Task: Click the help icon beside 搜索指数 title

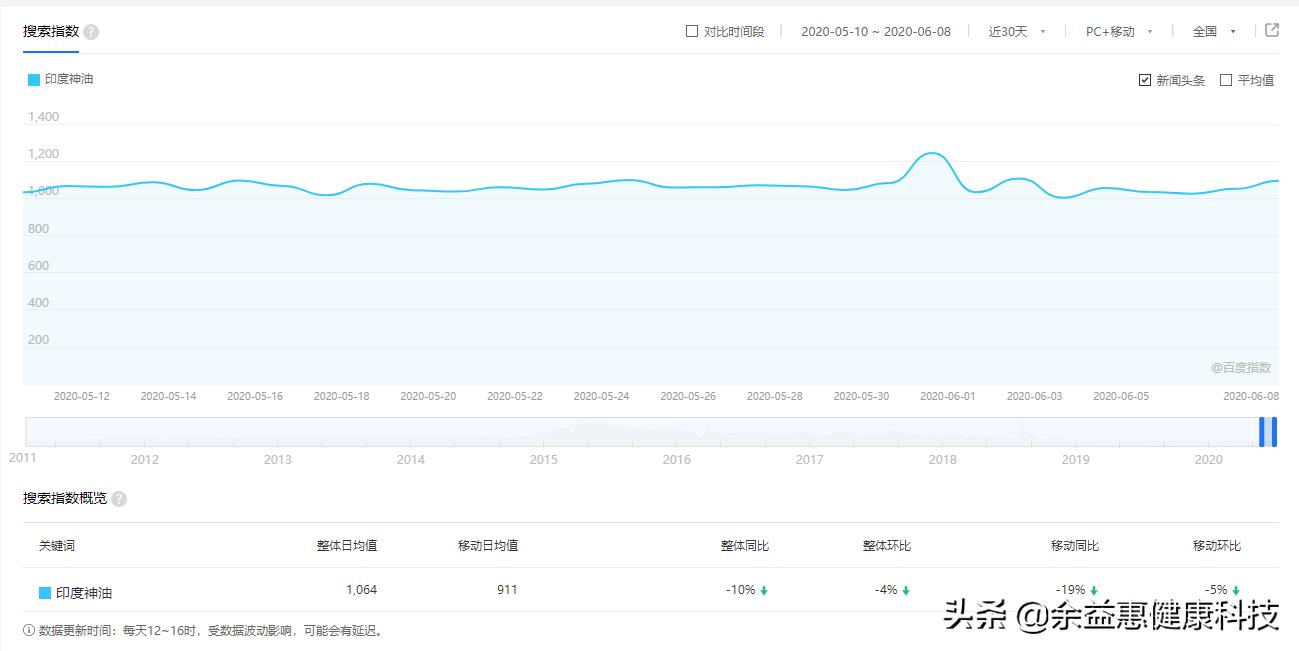Action: pos(89,31)
